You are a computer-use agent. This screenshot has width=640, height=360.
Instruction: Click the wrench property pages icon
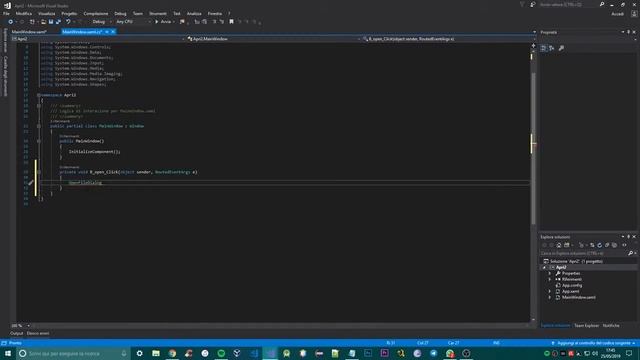(561, 48)
